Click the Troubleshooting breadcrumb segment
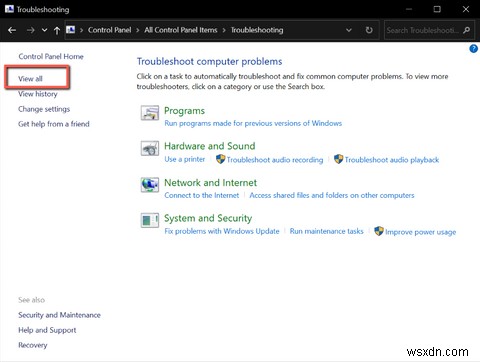 click(257, 30)
